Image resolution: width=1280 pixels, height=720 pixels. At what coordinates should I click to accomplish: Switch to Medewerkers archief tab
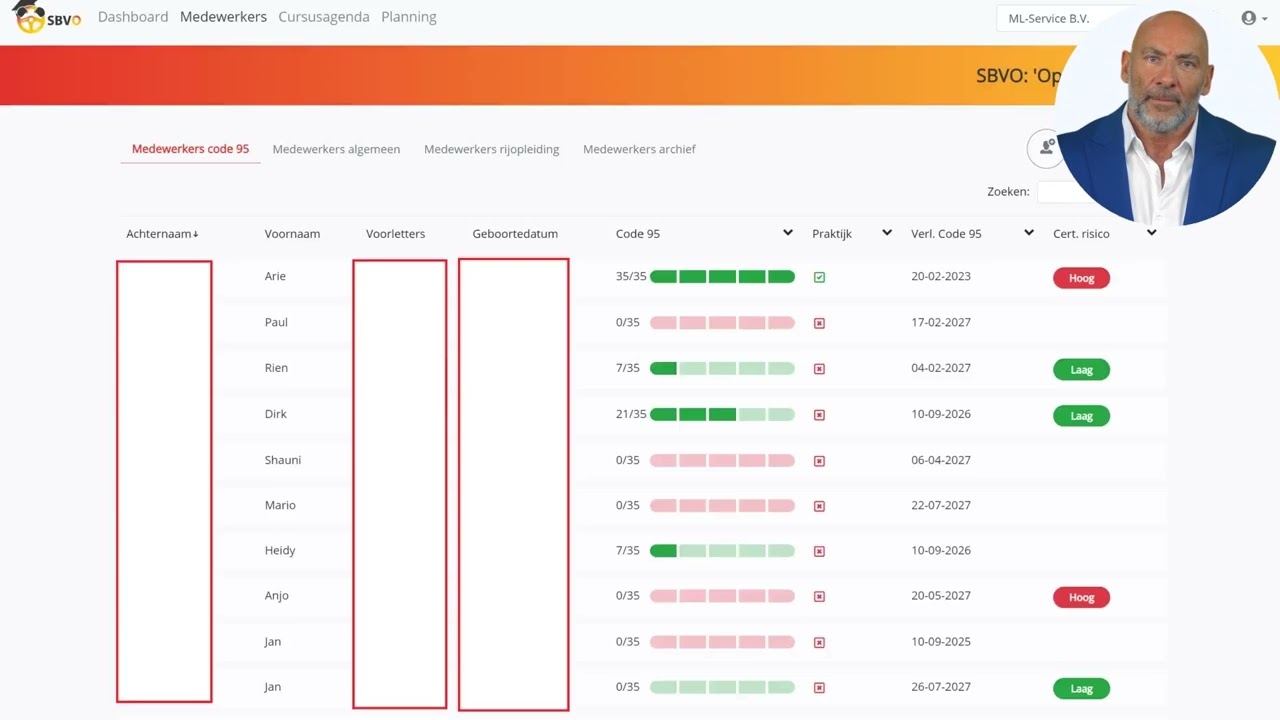point(639,149)
